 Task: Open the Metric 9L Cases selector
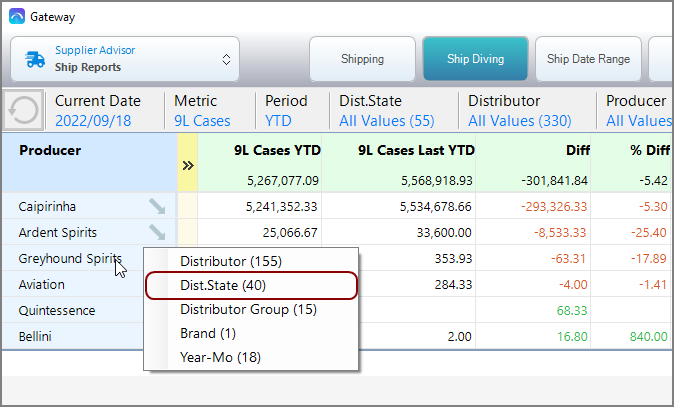[x=202, y=111]
